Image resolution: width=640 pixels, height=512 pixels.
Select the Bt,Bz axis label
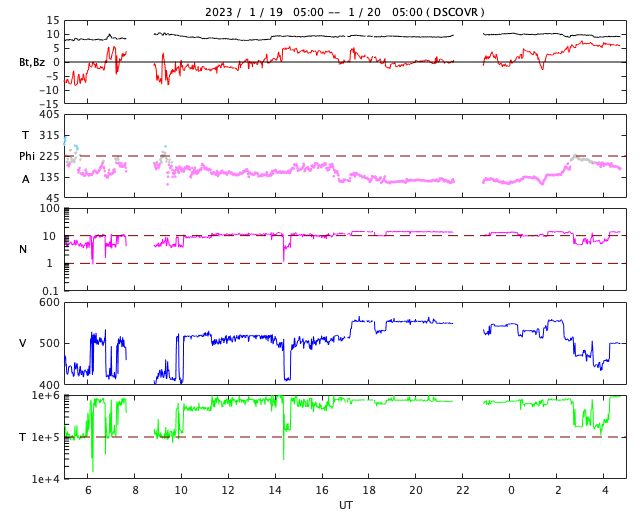click(32, 62)
